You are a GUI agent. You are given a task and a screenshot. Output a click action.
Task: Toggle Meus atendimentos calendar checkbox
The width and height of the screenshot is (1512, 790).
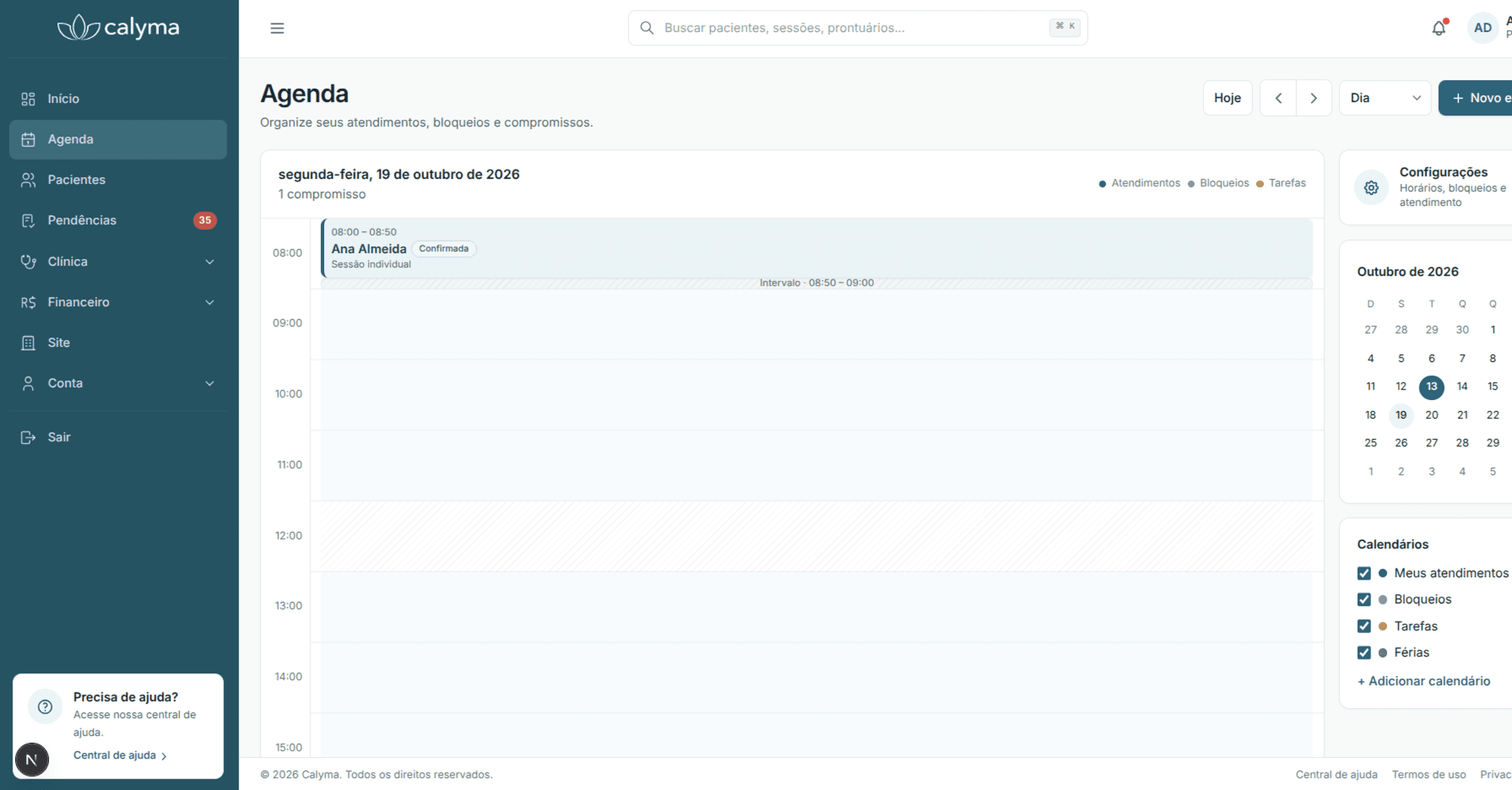[1364, 573]
